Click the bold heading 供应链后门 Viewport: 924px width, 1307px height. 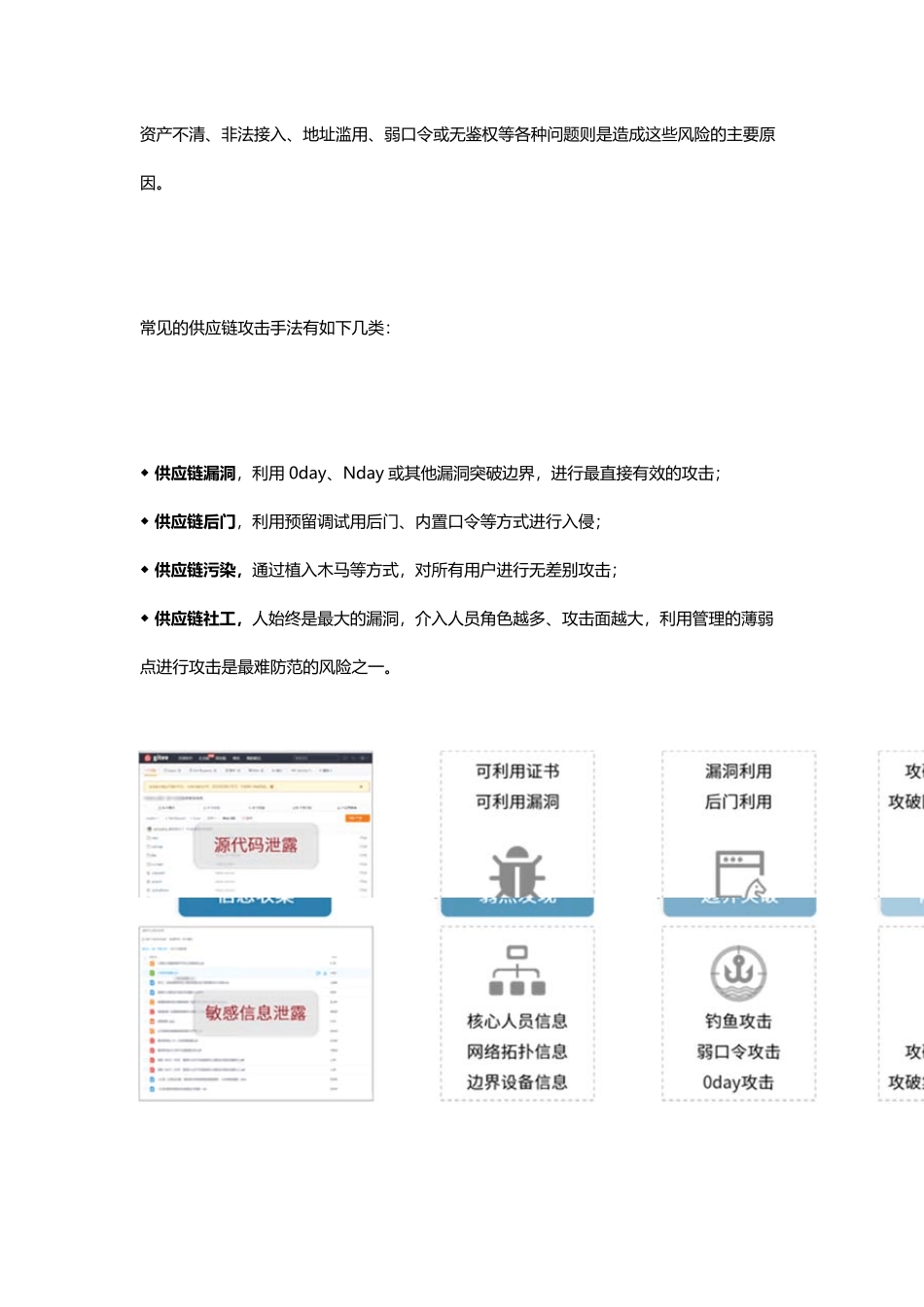coord(195,522)
